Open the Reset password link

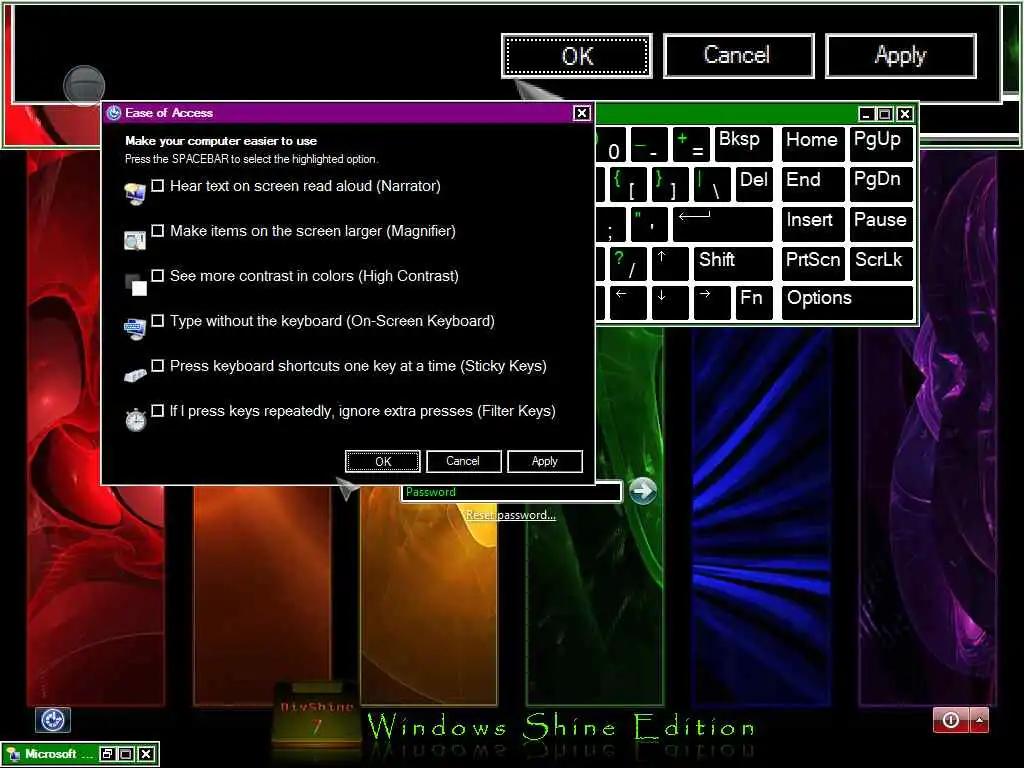click(510, 515)
